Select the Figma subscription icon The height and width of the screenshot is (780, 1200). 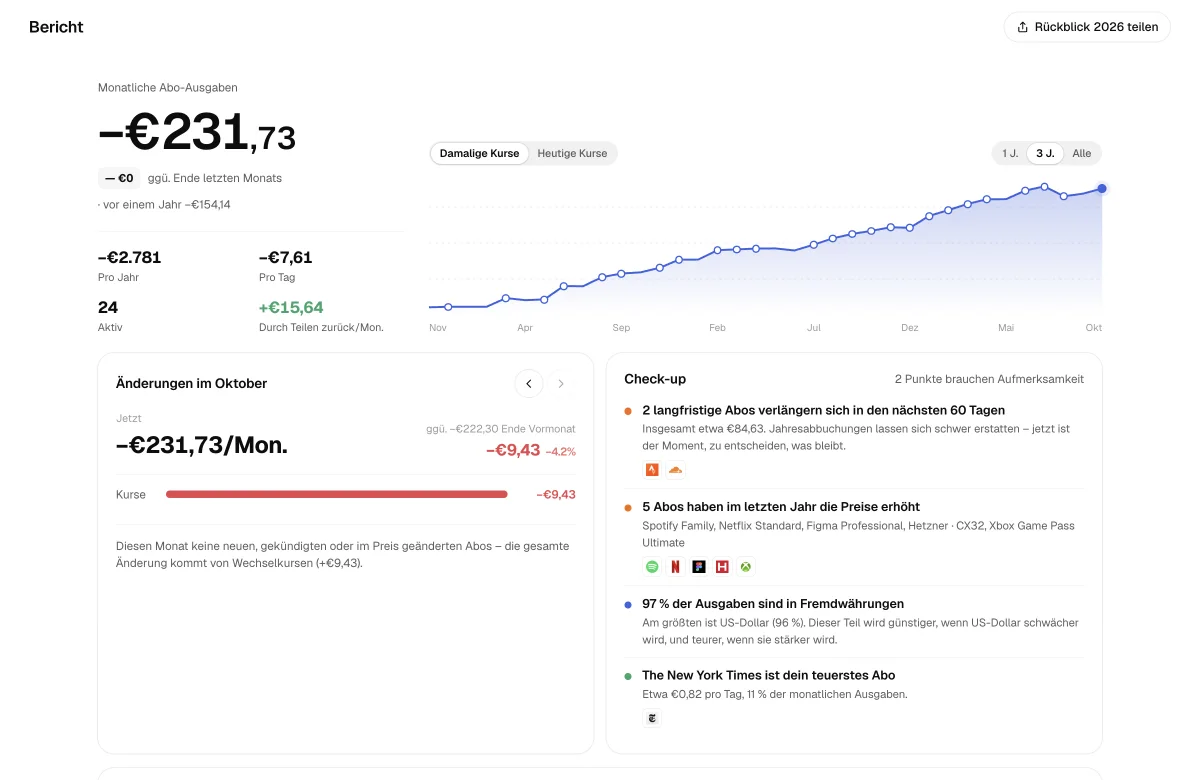pos(699,566)
